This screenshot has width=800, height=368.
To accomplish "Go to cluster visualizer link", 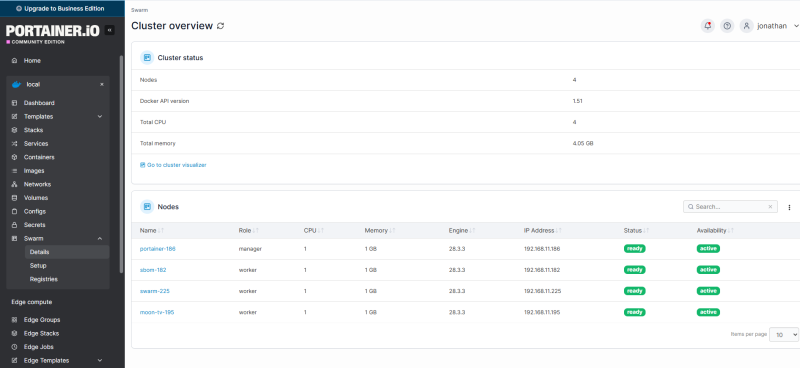I will click(x=173, y=165).
